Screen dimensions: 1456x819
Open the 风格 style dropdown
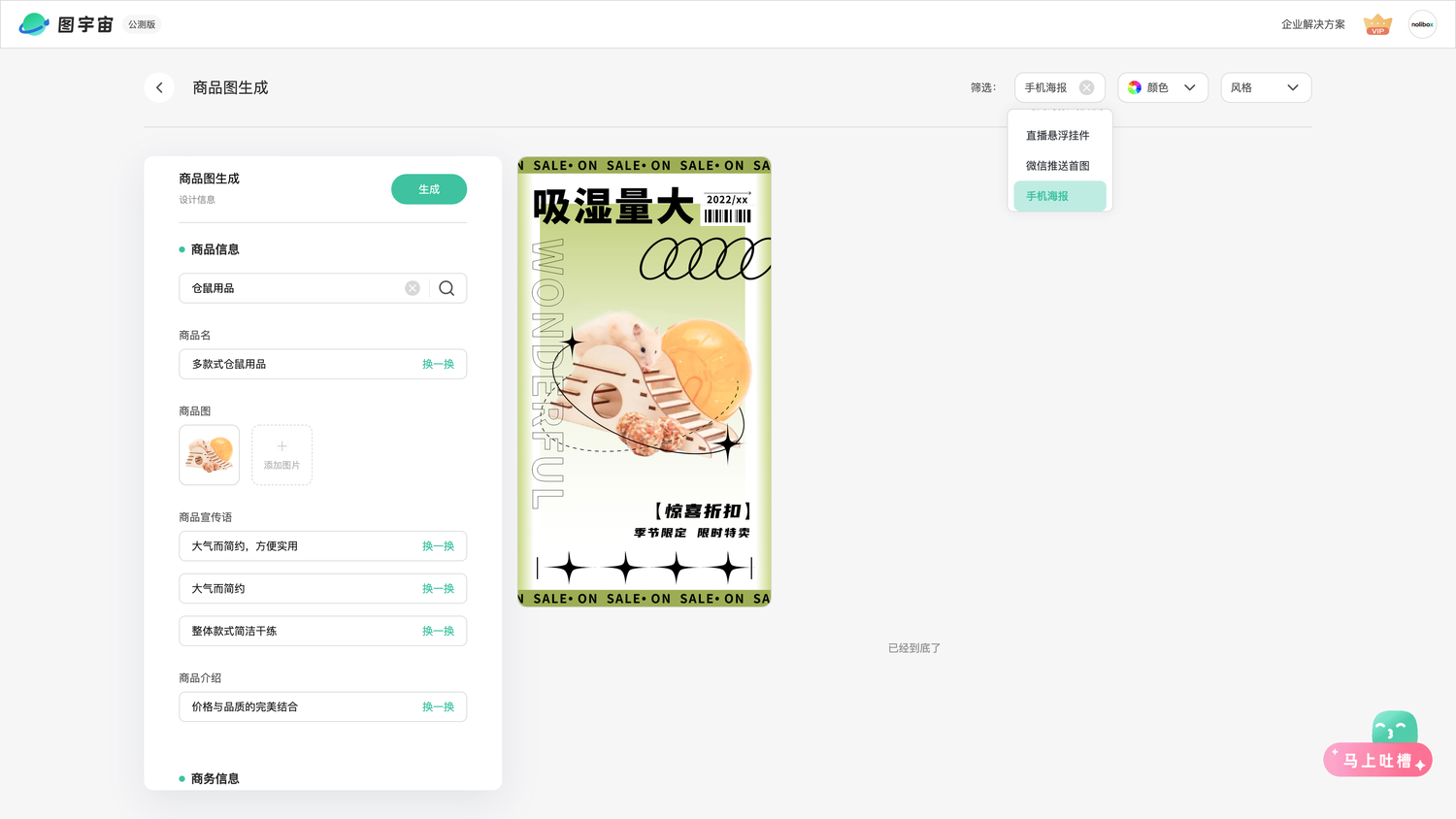(x=1266, y=87)
